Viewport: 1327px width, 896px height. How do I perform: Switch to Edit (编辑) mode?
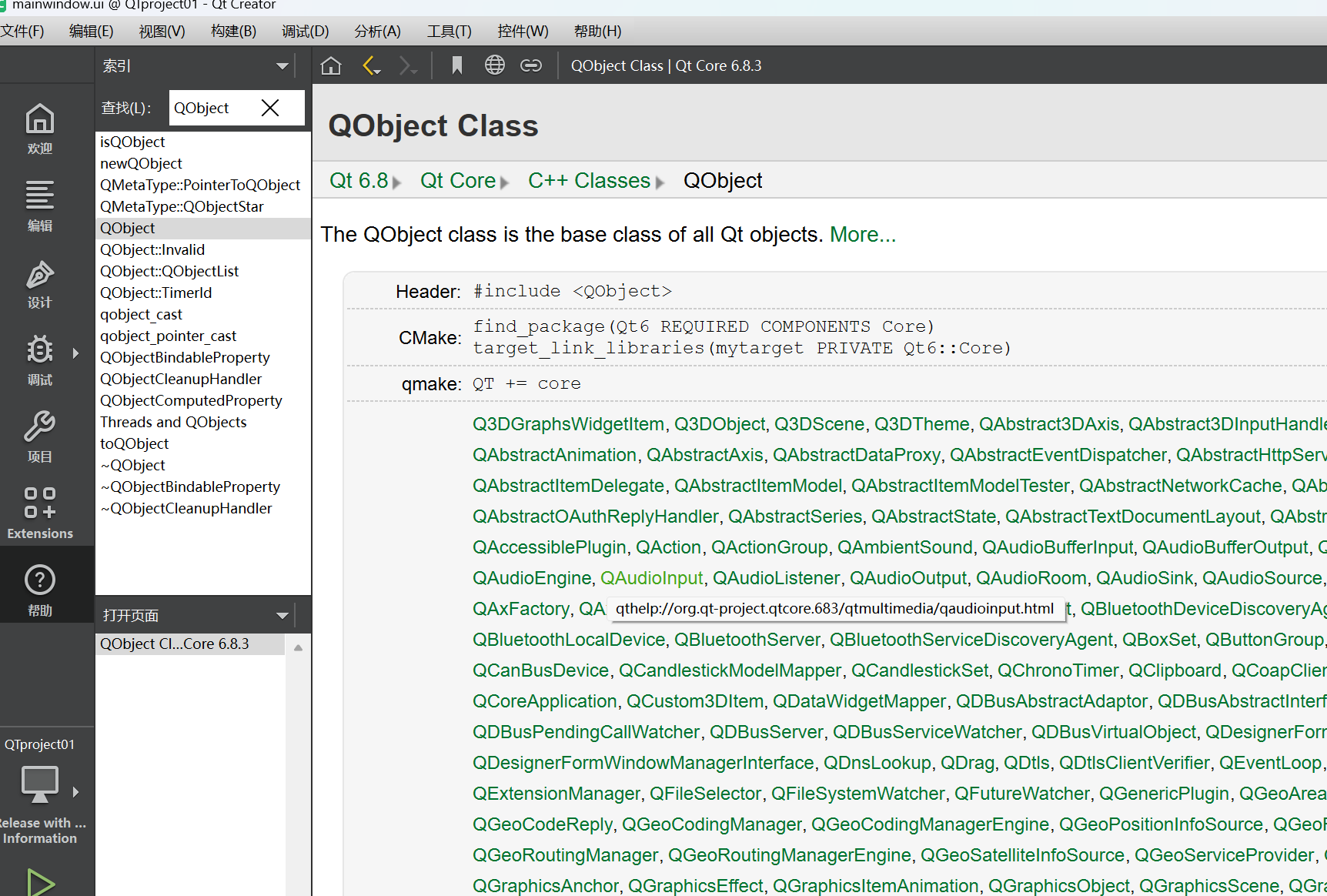40,206
